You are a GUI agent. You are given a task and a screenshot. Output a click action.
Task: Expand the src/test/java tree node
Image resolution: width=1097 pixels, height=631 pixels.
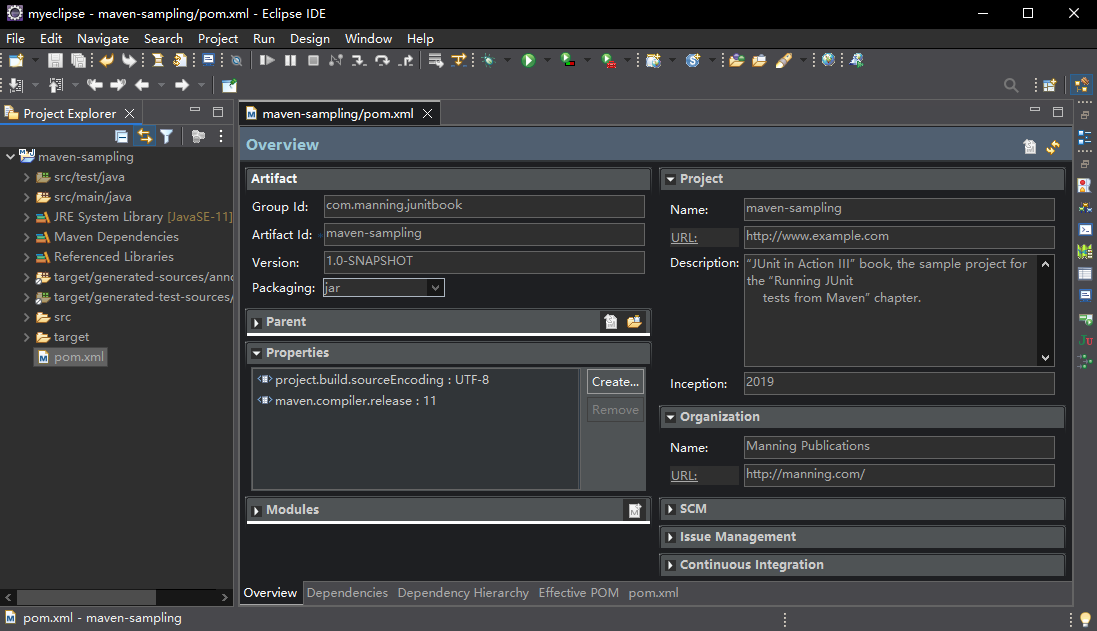pos(27,177)
